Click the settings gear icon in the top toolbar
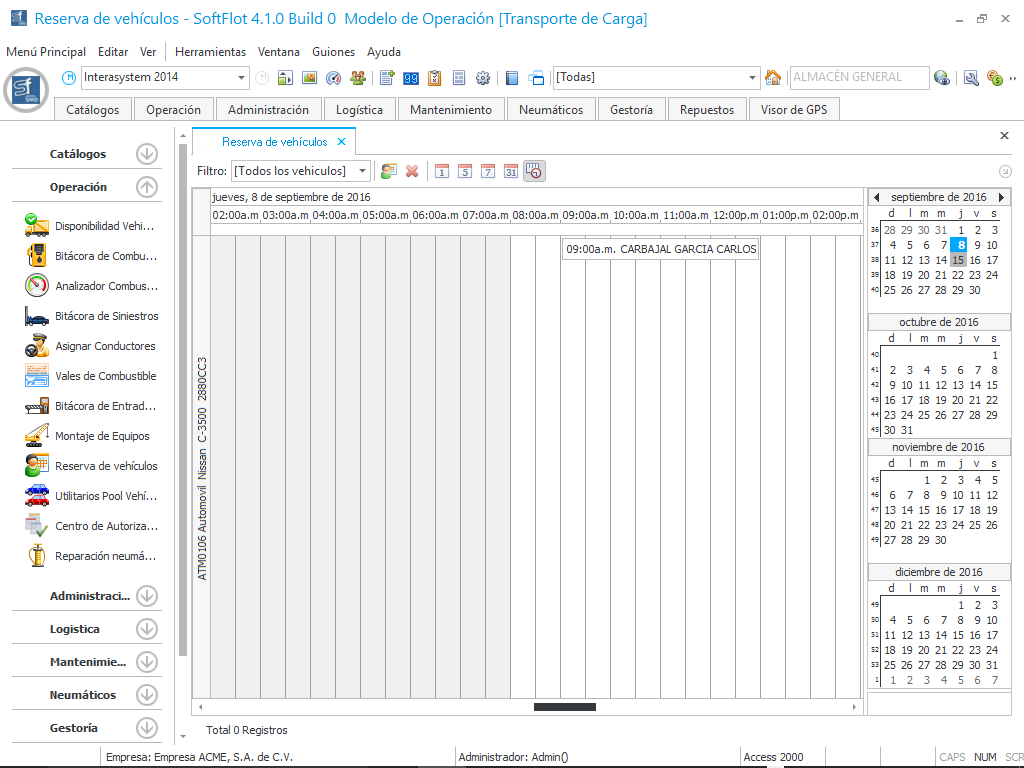 coord(483,77)
